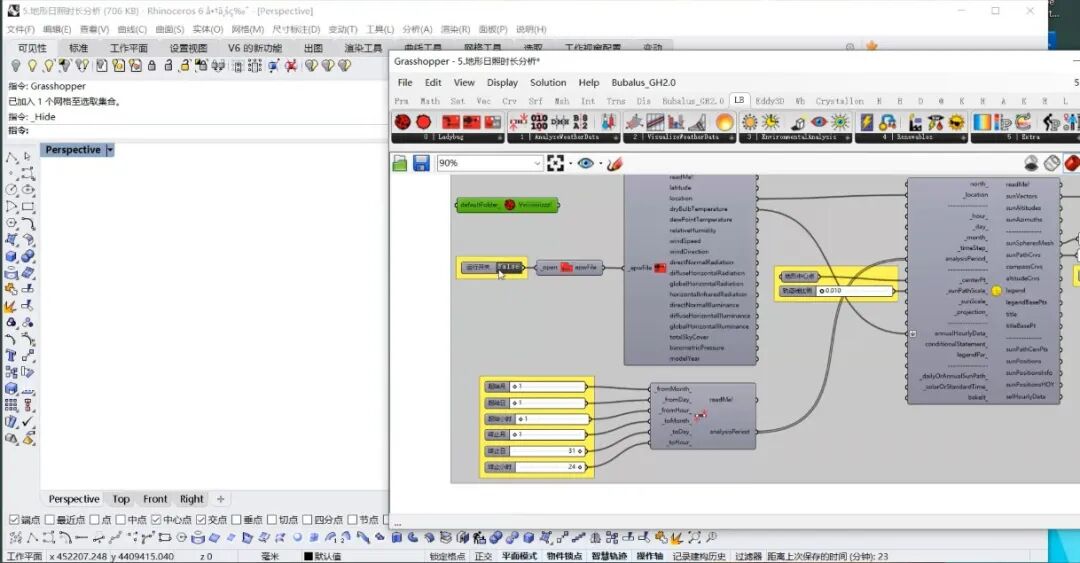The width and height of the screenshot is (1080, 563).
Task: Toggle 物件锁点 in the status bar
Action: (564, 556)
